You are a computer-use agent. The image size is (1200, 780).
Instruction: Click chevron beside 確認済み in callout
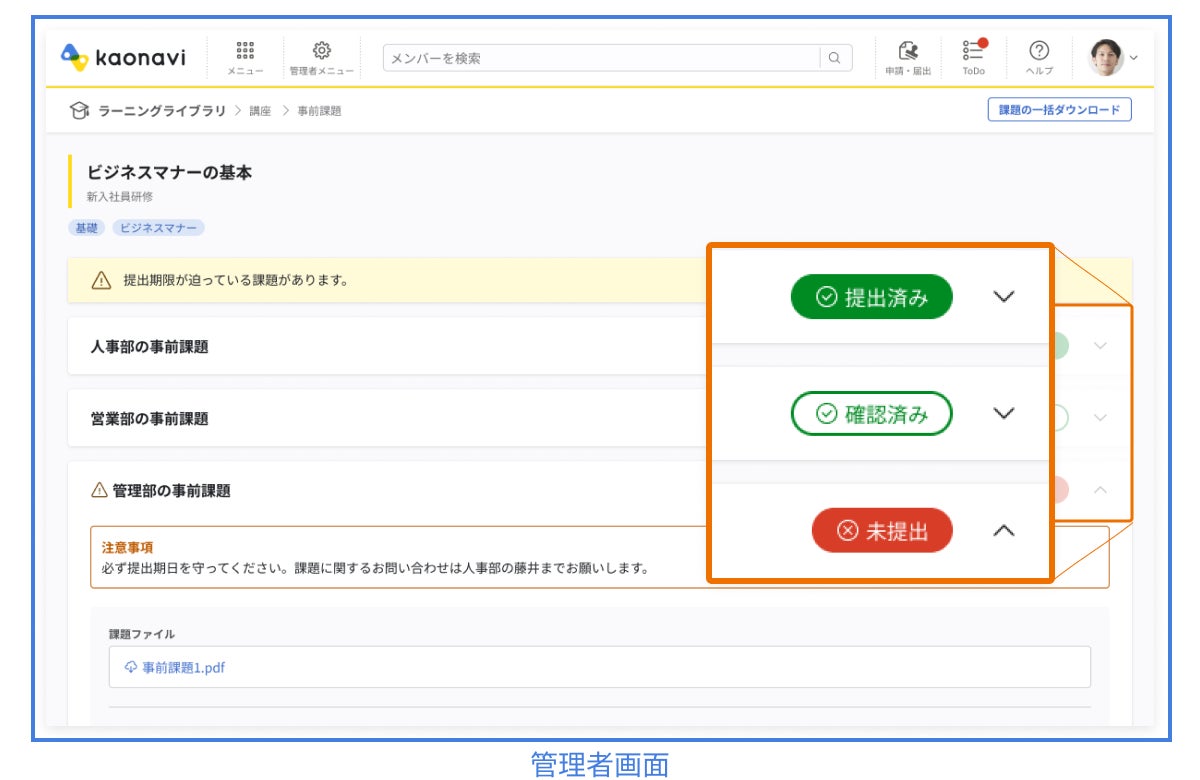(1004, 414)
